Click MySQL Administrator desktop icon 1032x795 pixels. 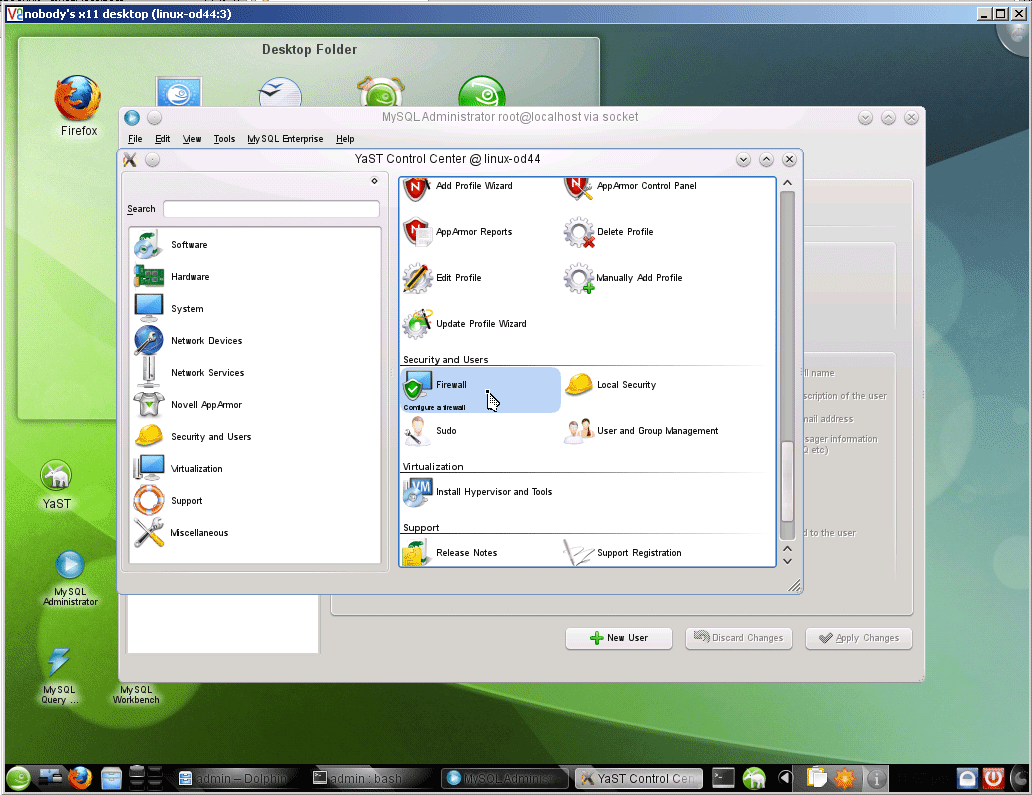point(70,578)
